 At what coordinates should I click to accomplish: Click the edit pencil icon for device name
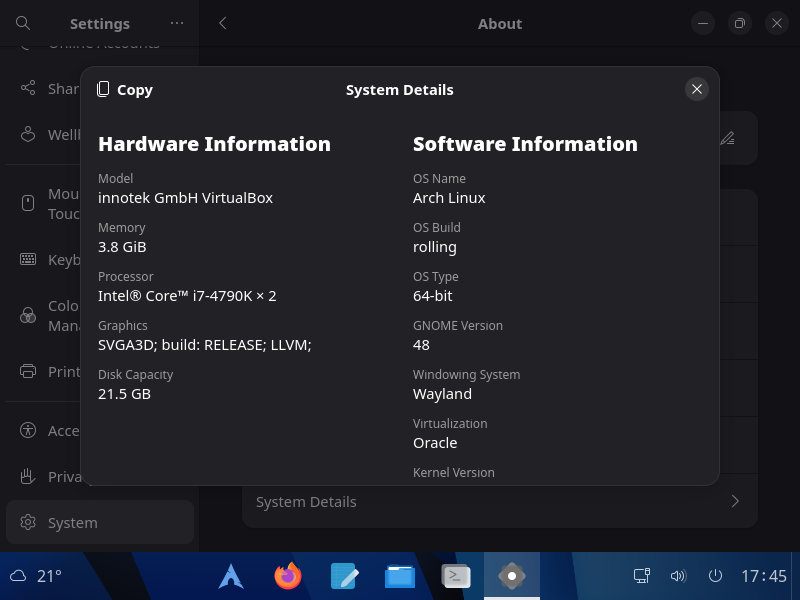(727, 138)
